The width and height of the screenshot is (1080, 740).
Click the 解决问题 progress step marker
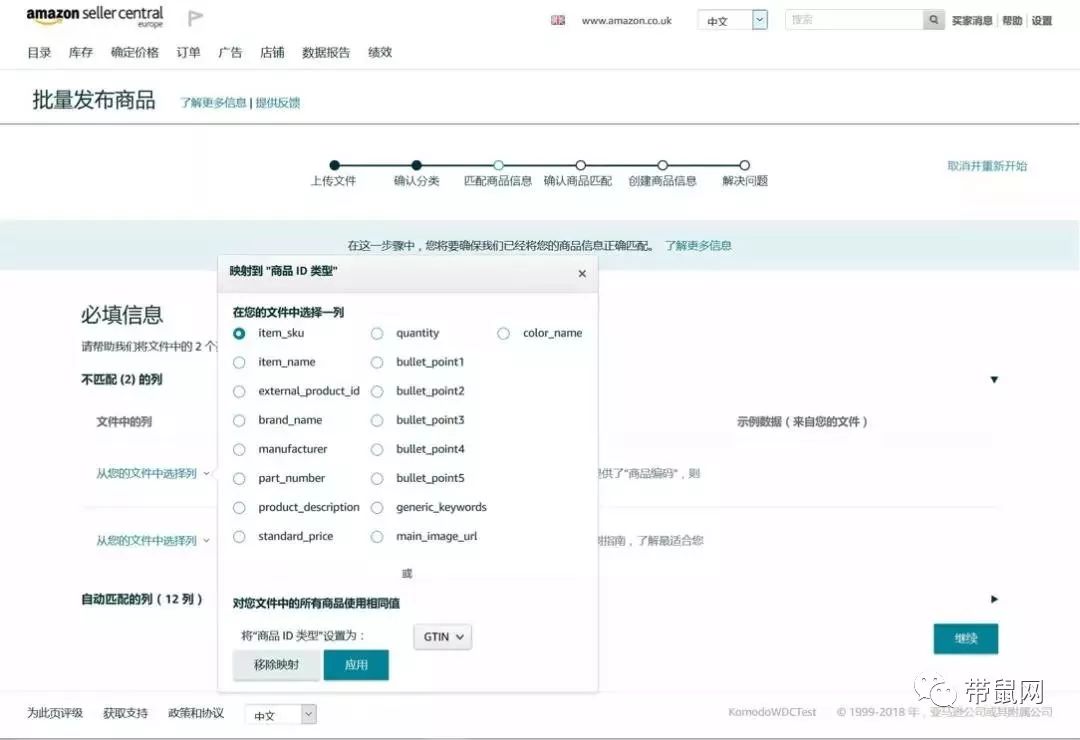(x=745, y=165)
